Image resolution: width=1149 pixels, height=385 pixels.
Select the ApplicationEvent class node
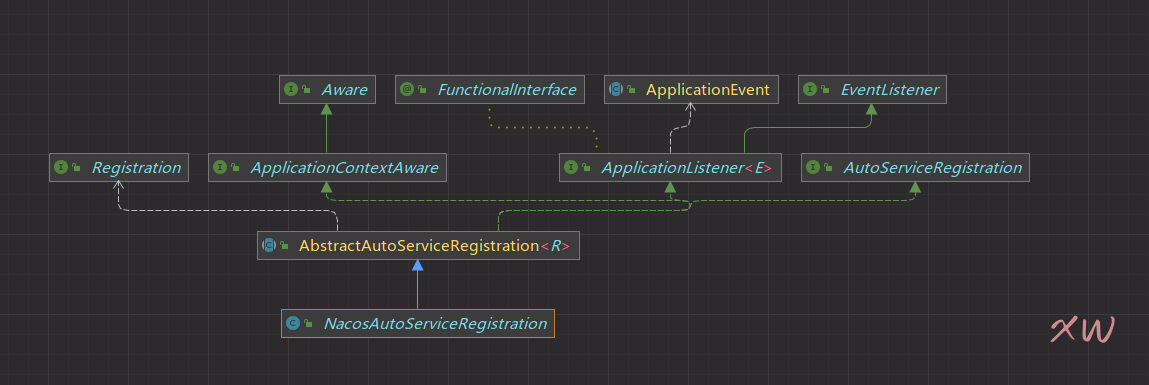click(692, 89)
